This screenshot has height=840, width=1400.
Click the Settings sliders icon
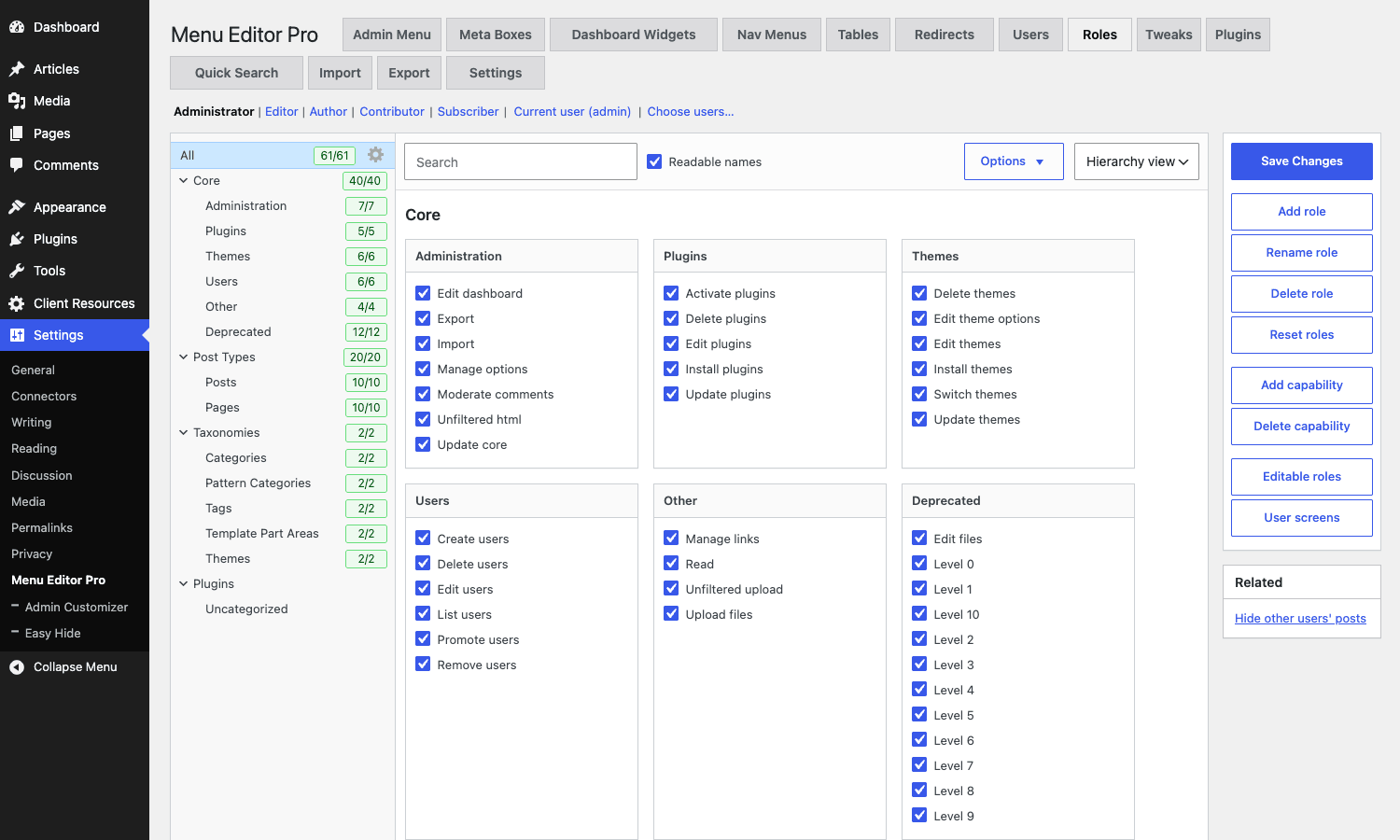(x=17, y=335)
